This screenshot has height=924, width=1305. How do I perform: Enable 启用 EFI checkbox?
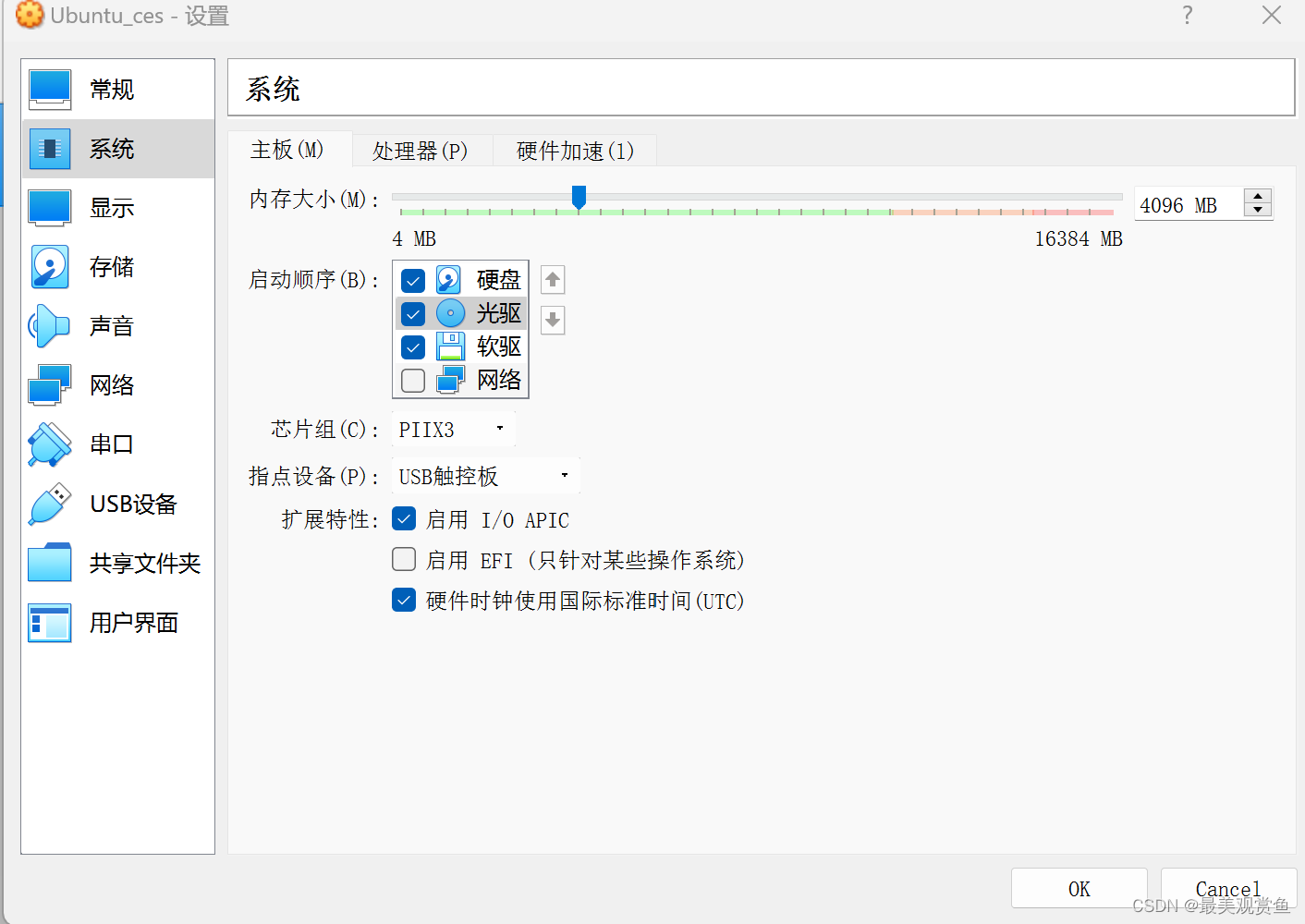coord(404,559)
